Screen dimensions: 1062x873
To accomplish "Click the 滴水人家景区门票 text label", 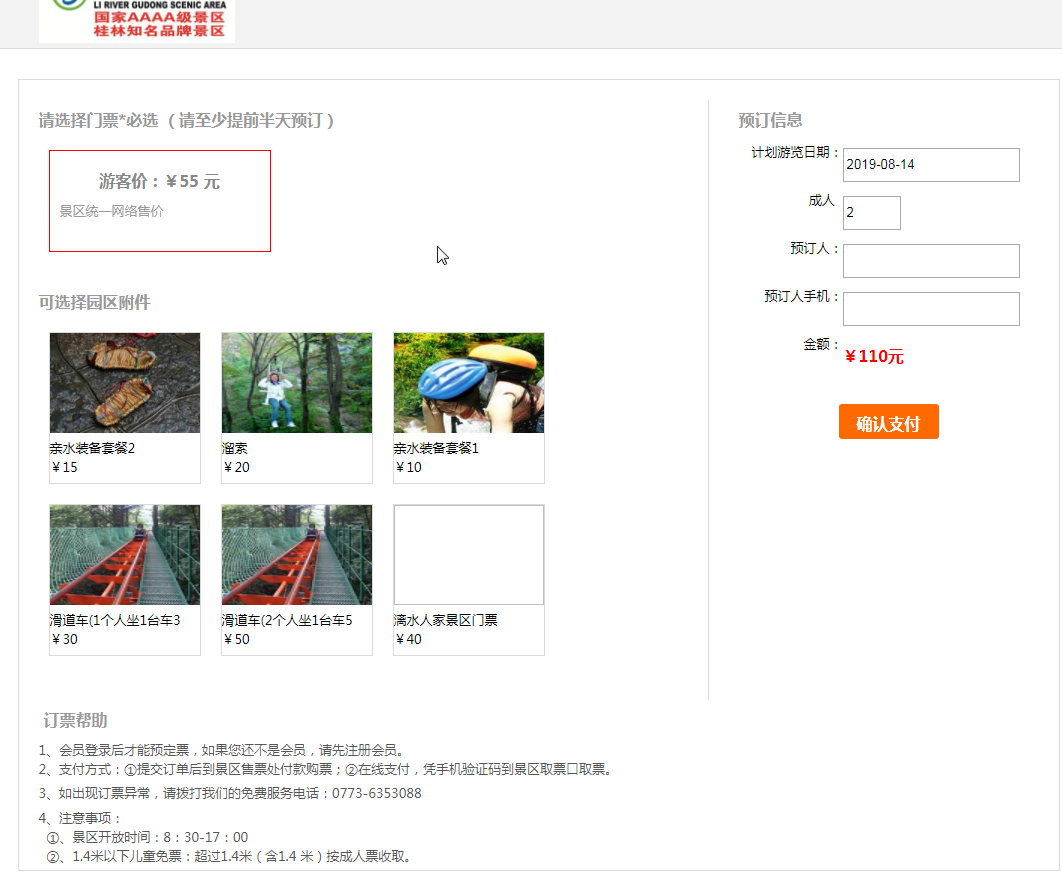I will (x=445, y=620).
